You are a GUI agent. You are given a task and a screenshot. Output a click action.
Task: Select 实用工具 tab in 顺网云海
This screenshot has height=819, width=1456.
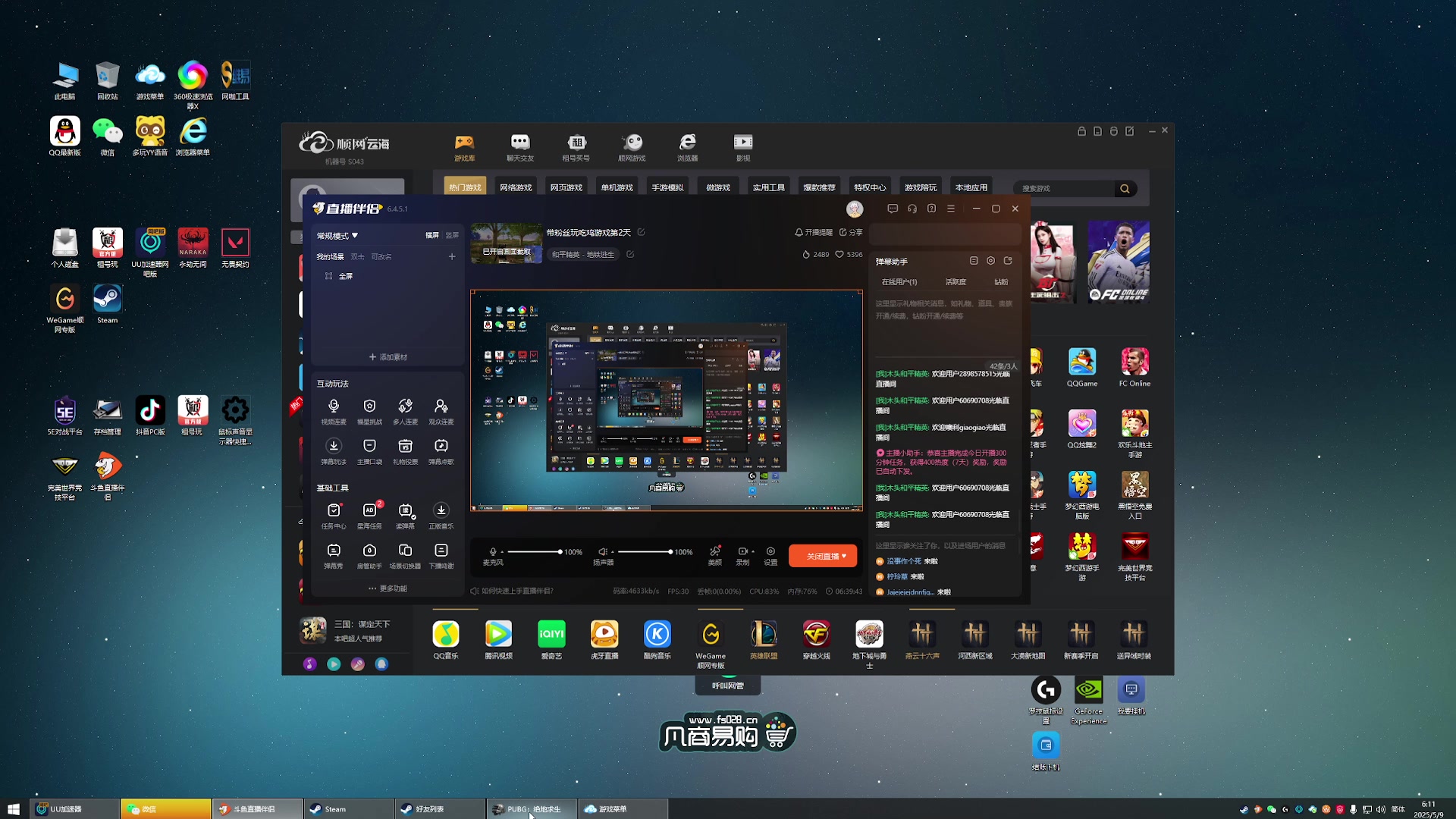pyautogui.click(x=769, y=187)
